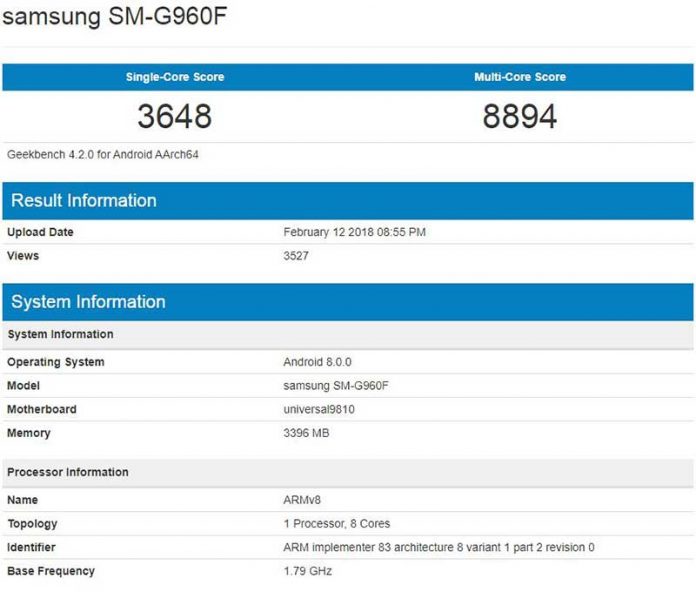The width and height of the screenshot is (696, 592).
Task: Select the gray System Information subheader row
Action: coord(60,334)
